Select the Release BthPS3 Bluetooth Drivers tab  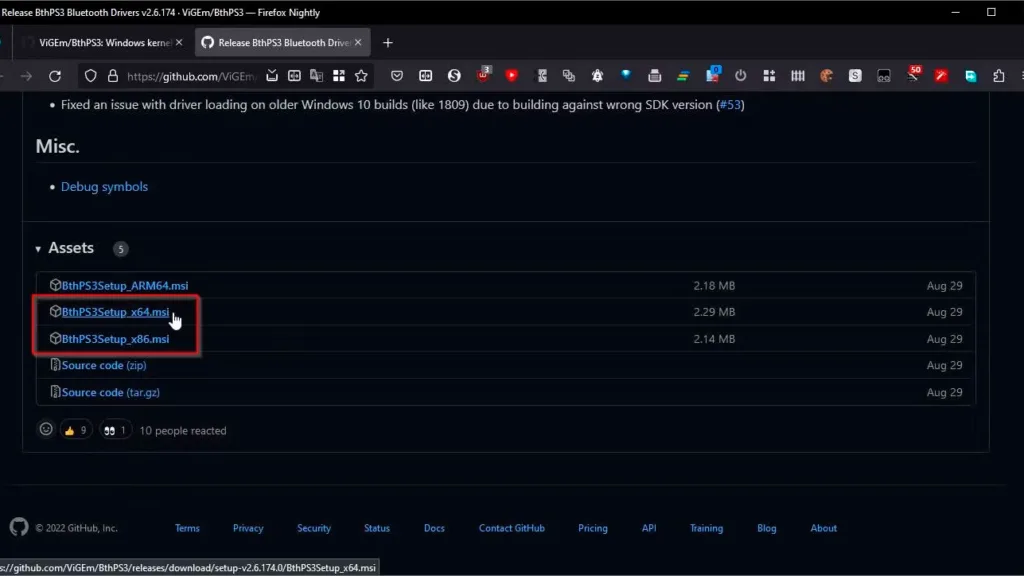coord(282,42)
